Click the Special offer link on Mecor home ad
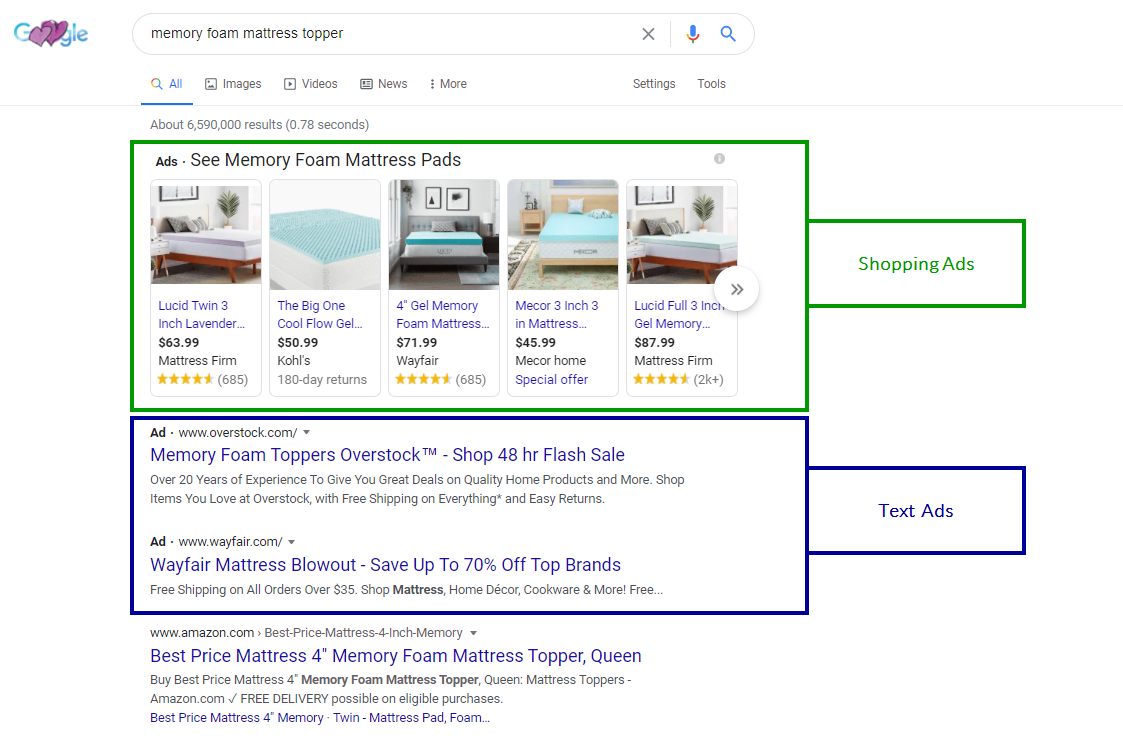1123x750 pixels. click(x=551, y=380)
